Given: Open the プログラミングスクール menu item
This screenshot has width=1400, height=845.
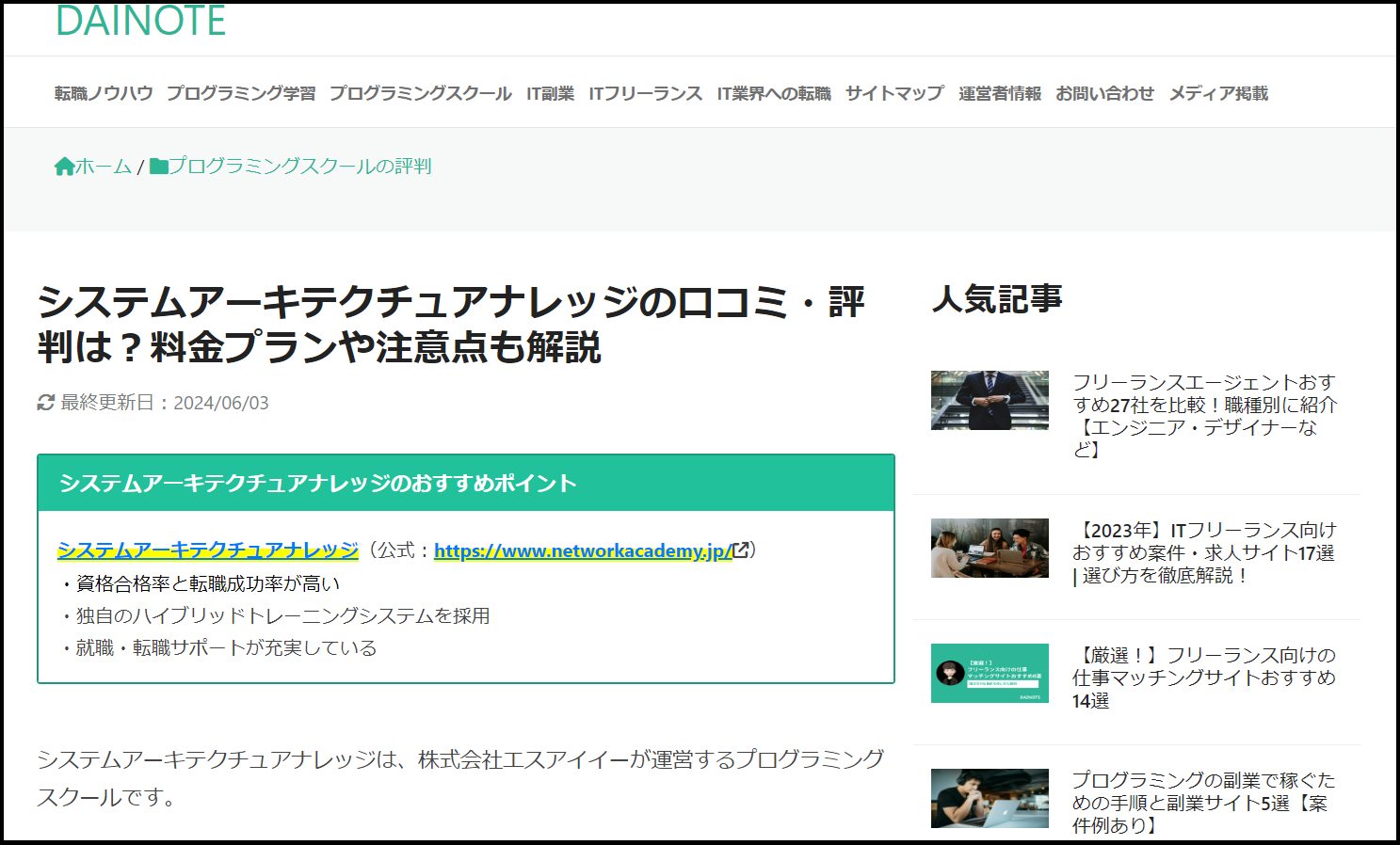Looking at the screenshot, I should pyautogui.click(x=421, y=93).
